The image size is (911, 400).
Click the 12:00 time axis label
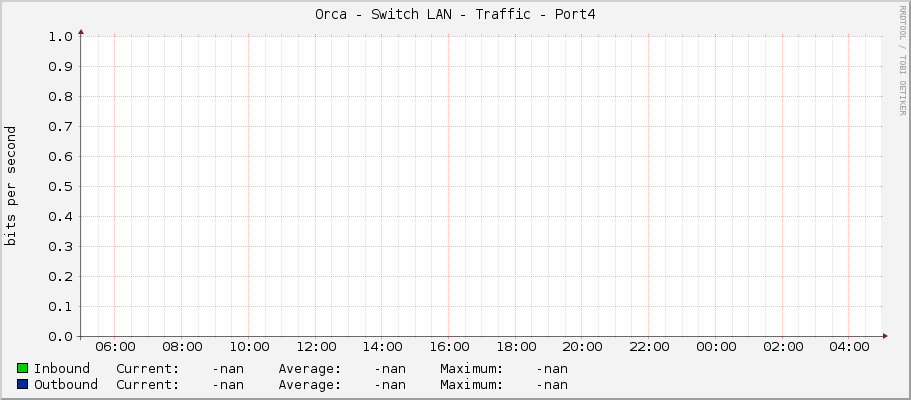coord(315,347)
